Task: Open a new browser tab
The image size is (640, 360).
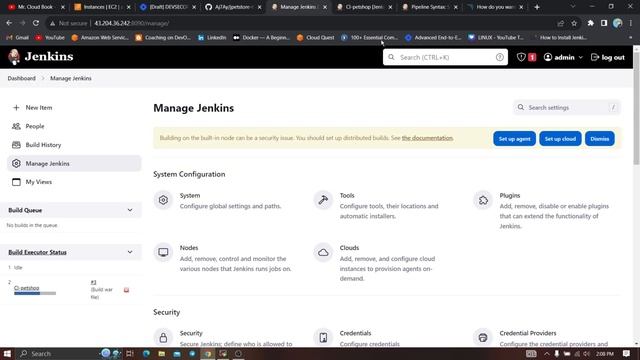Action: point(537,7)
